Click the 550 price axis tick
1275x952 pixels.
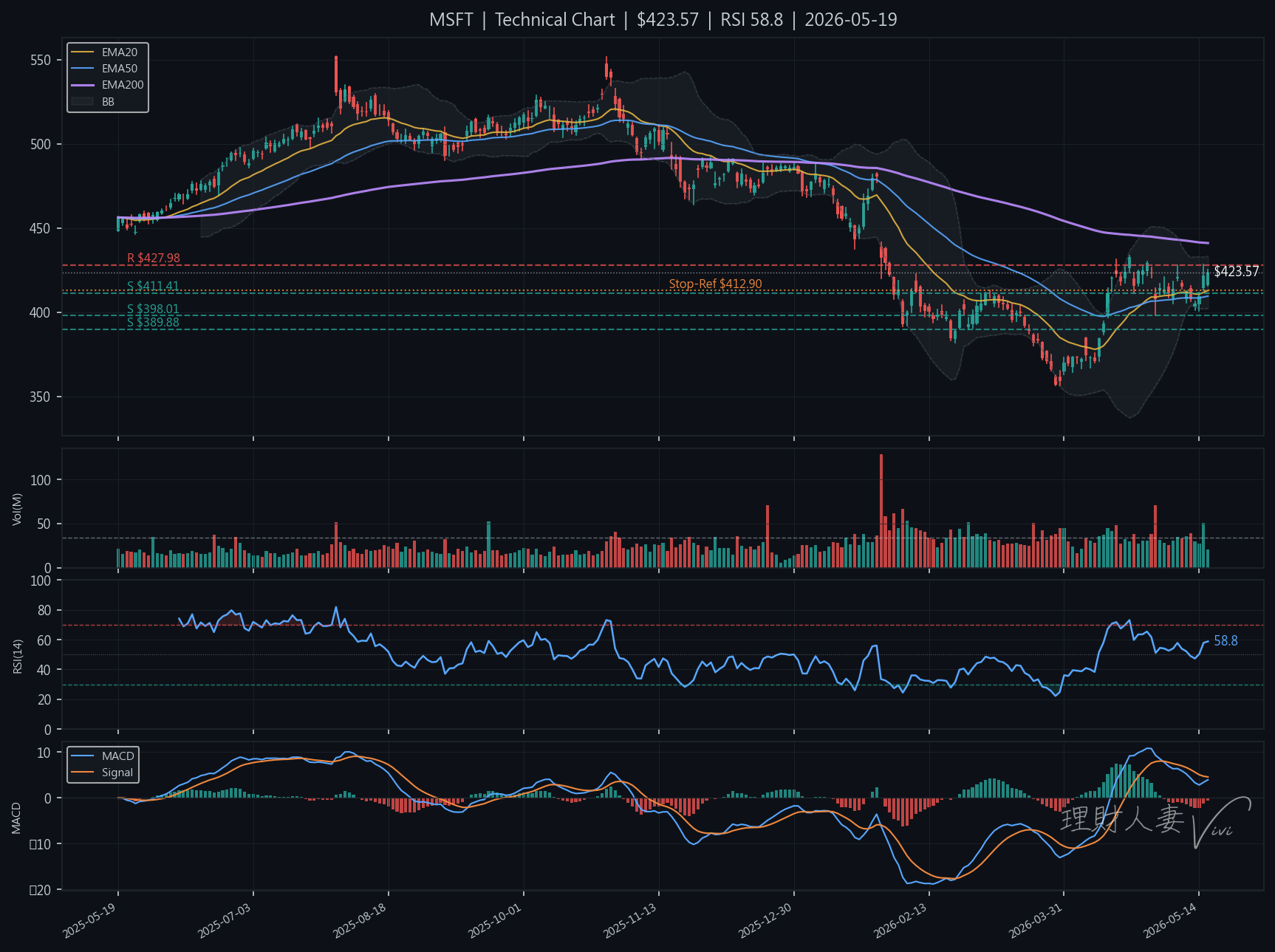[41, 61]
